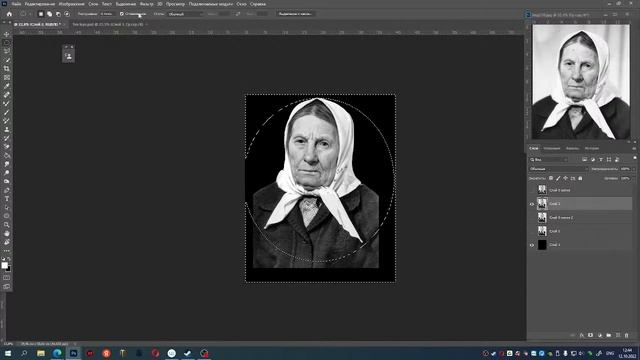Open the Выделение menu
Image resolution: width=640 pixels, height=360 pixels.
point(126,4)
